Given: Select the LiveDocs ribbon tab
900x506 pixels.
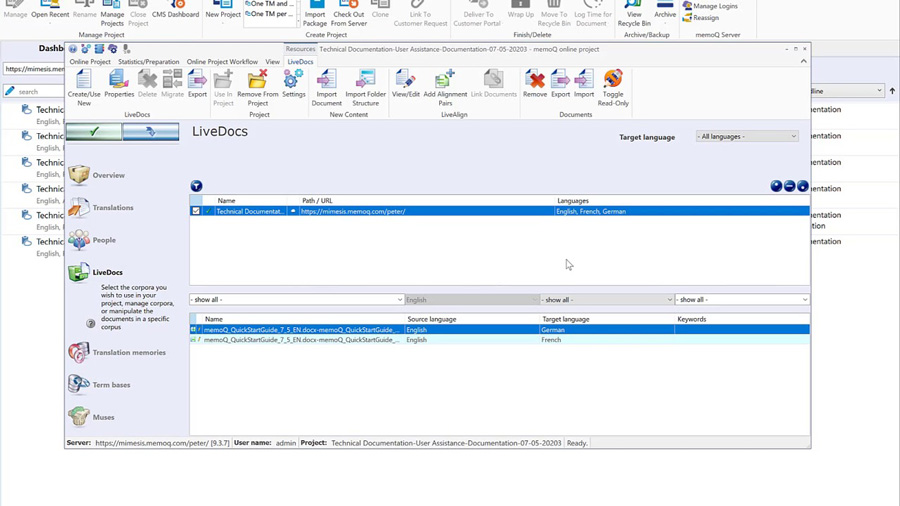Looking at the screenshot, I should click(x=300, y=61).
